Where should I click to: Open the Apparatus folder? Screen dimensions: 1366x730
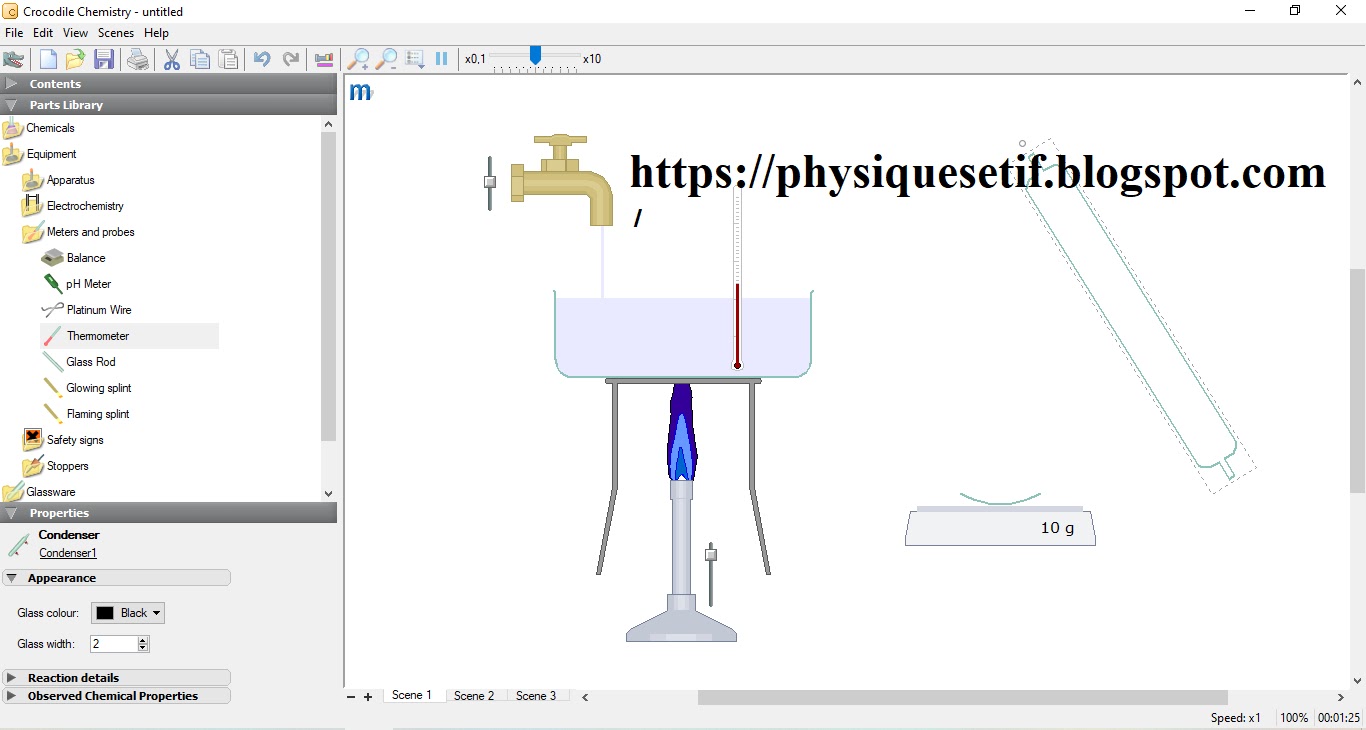coord(58,180)
